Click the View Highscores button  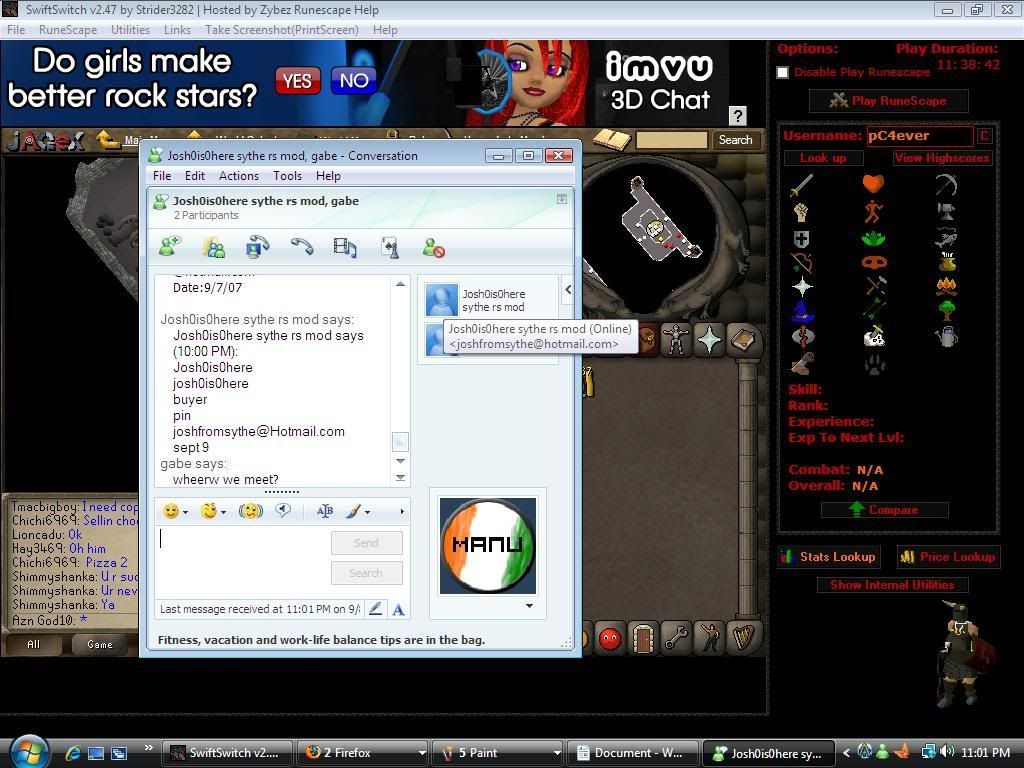[x=942, y=158]
